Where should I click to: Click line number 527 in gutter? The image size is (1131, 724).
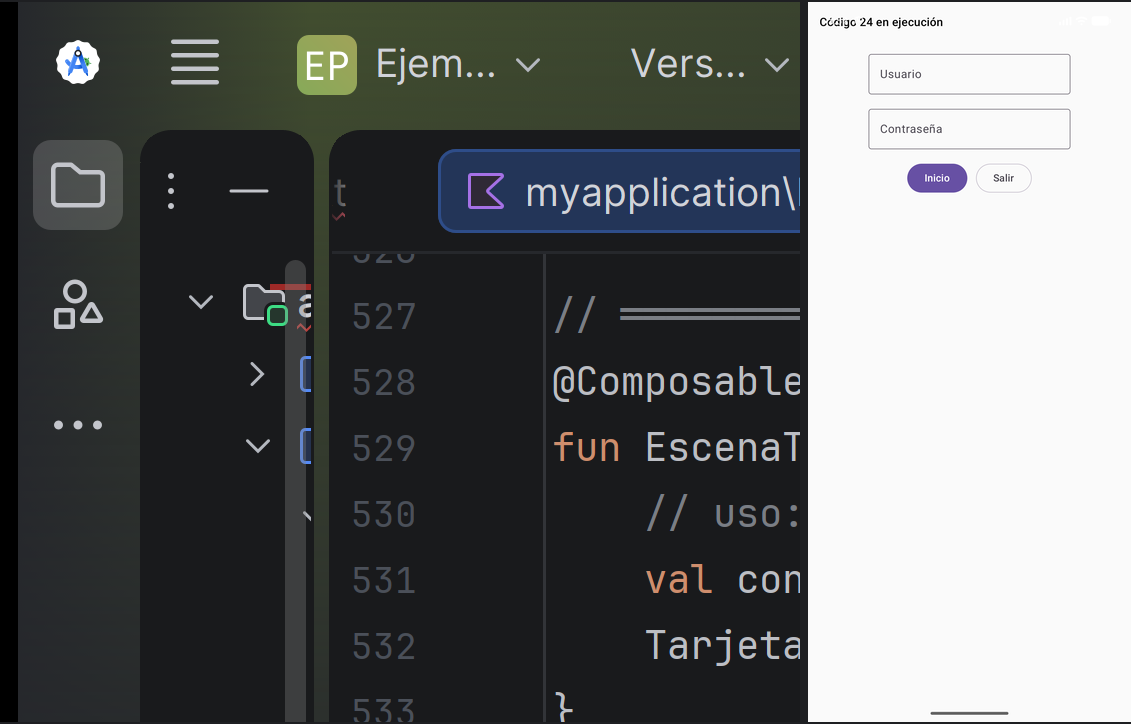pyautogui.click(x=384, y=317)
